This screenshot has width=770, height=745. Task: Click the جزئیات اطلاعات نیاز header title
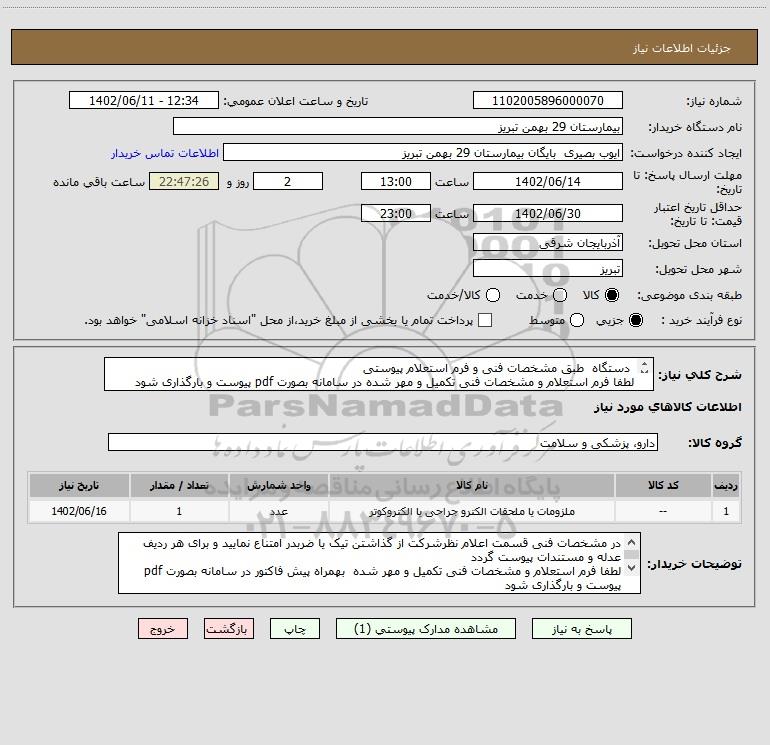click(682, 48)
